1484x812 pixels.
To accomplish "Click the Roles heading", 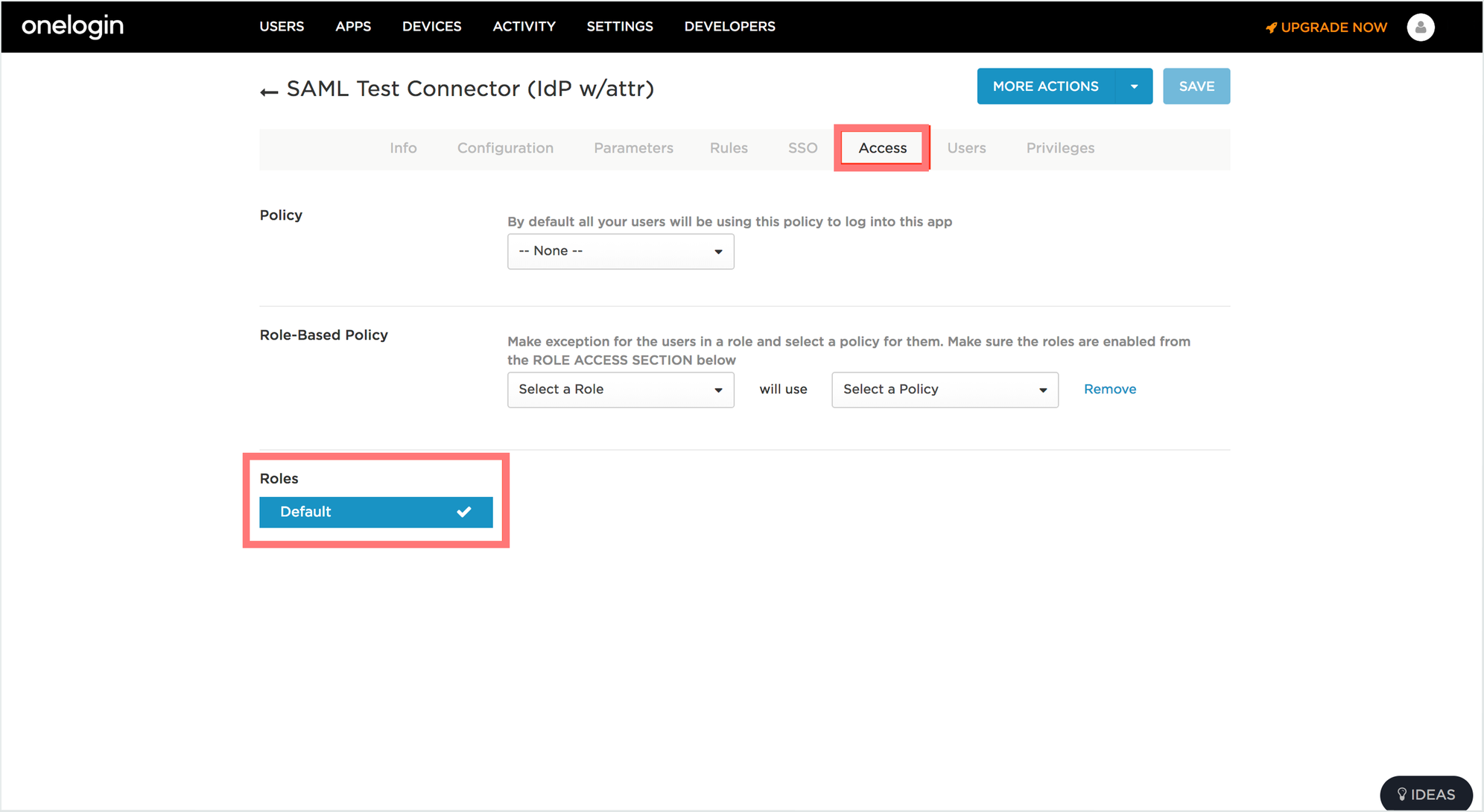I will 279,478.
